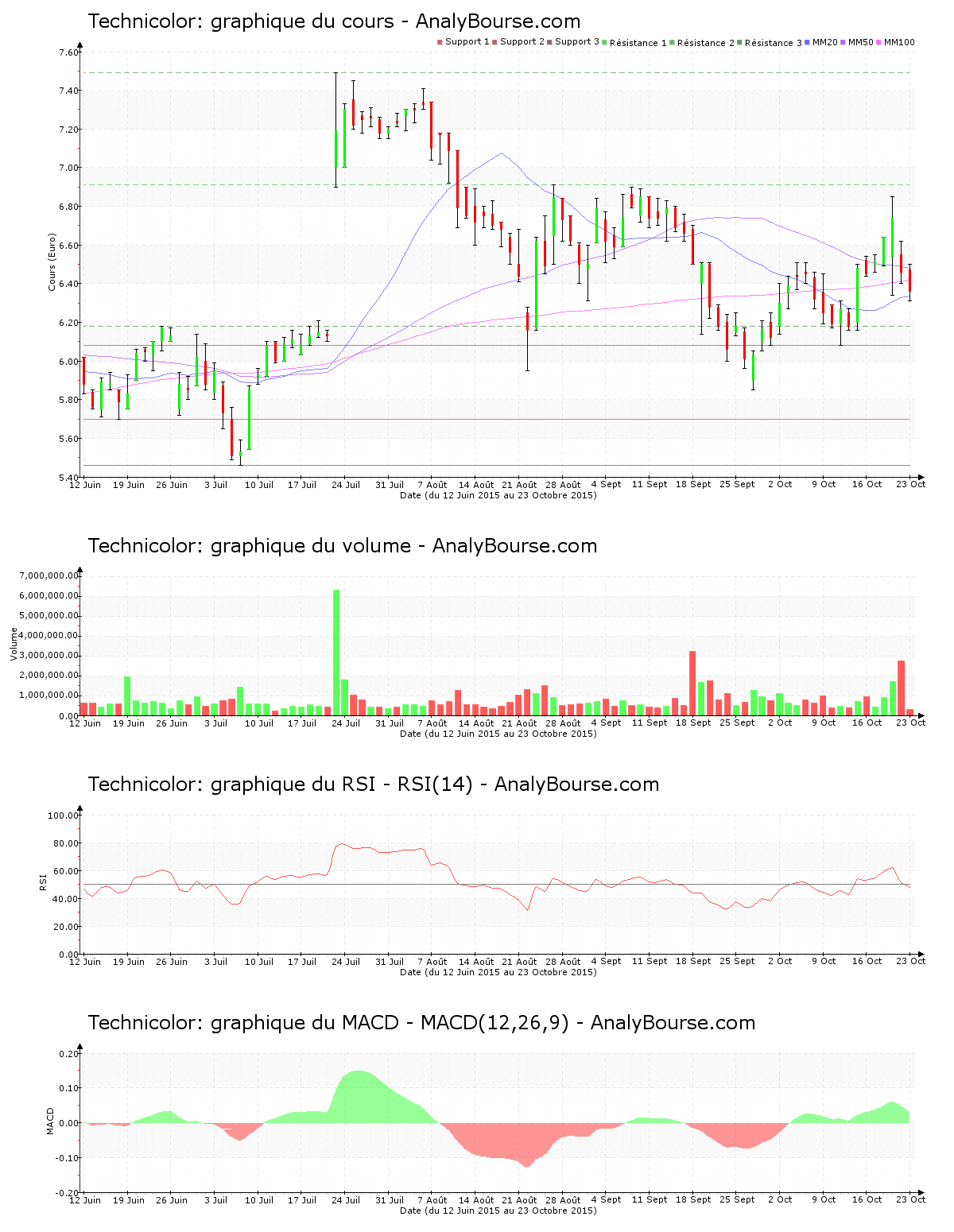Click the MACD(12,26,9) chart title
Image resolution: width=954 pixels, height=1232 pixels.
(x=421, y=1023)
